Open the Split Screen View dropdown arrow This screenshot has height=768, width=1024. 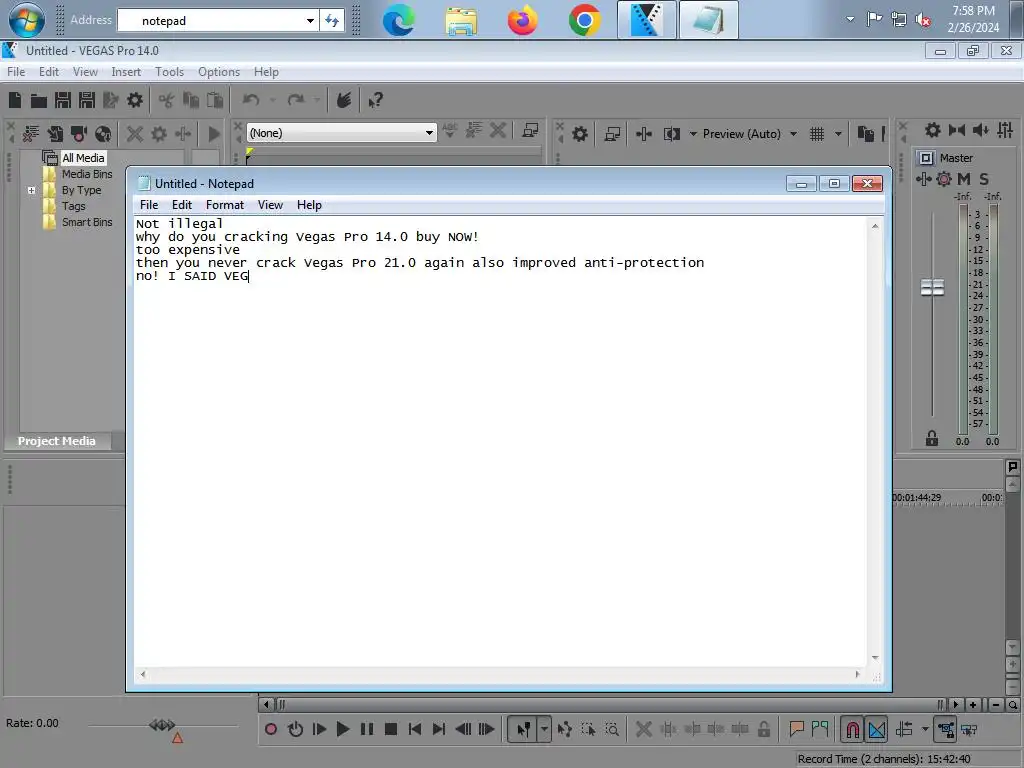(693, 134)
